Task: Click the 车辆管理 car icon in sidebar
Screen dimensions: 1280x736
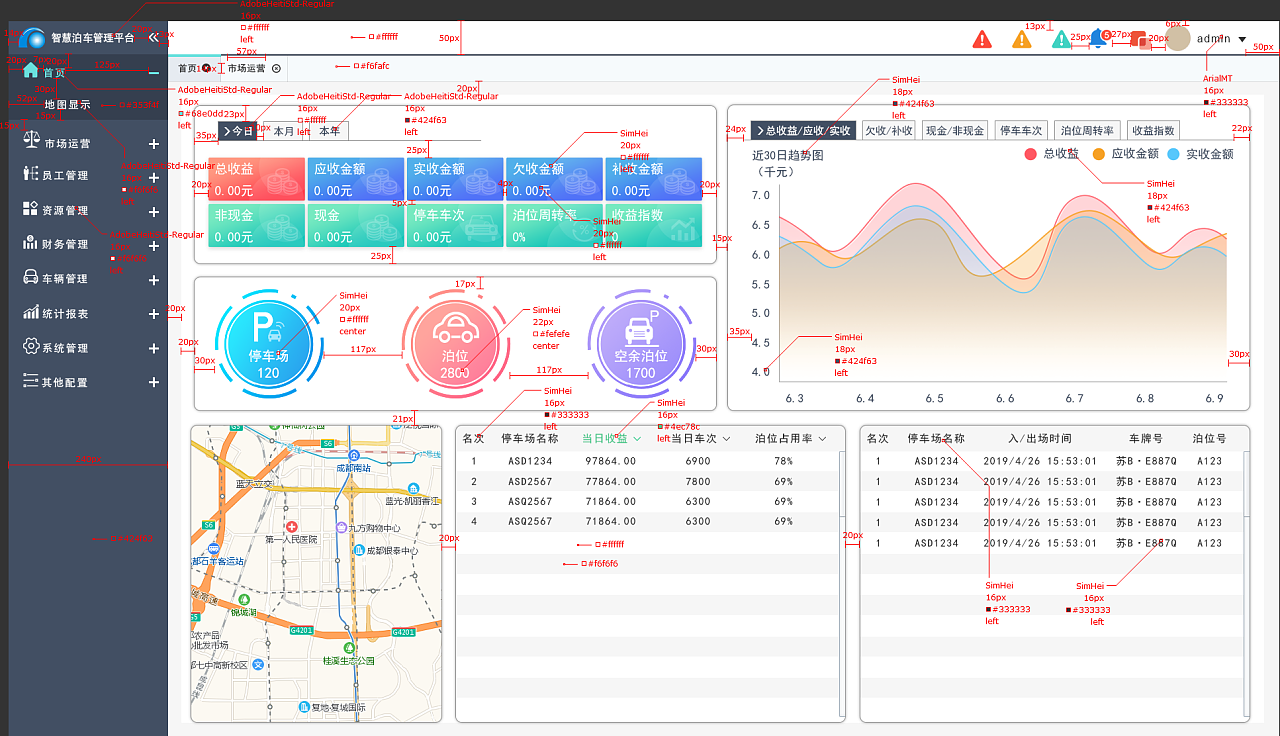Action: coord(31,278)
